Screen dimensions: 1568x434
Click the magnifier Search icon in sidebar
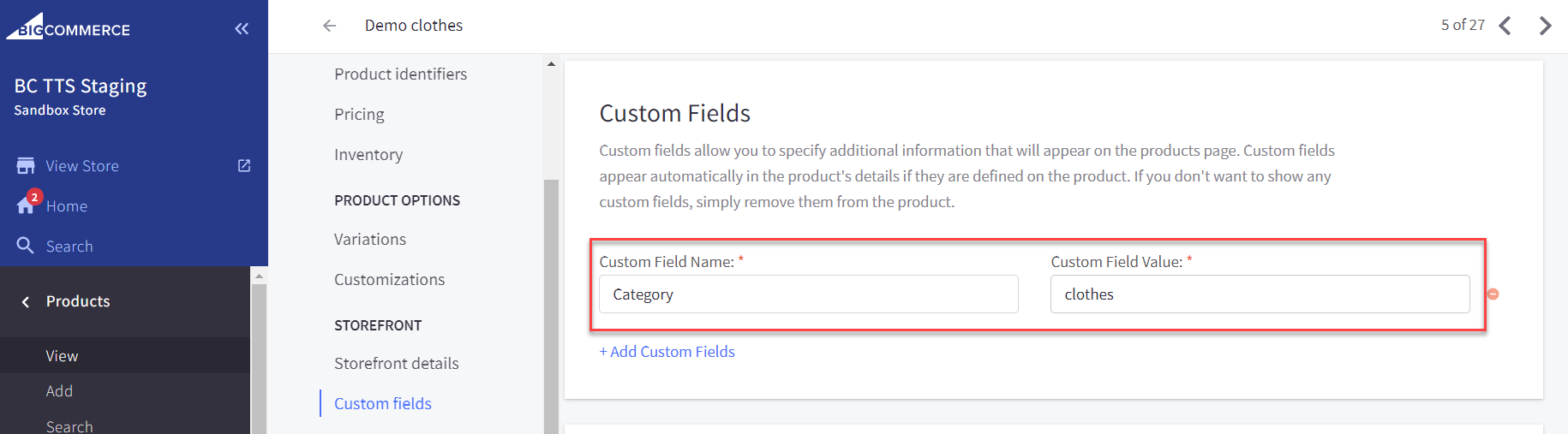(26, 246)
